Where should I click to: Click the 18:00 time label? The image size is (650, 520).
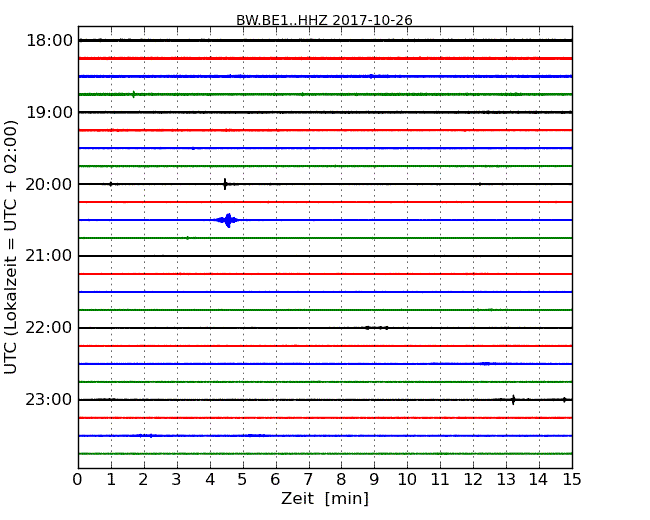pyautogui.click(x=49, y=41)
